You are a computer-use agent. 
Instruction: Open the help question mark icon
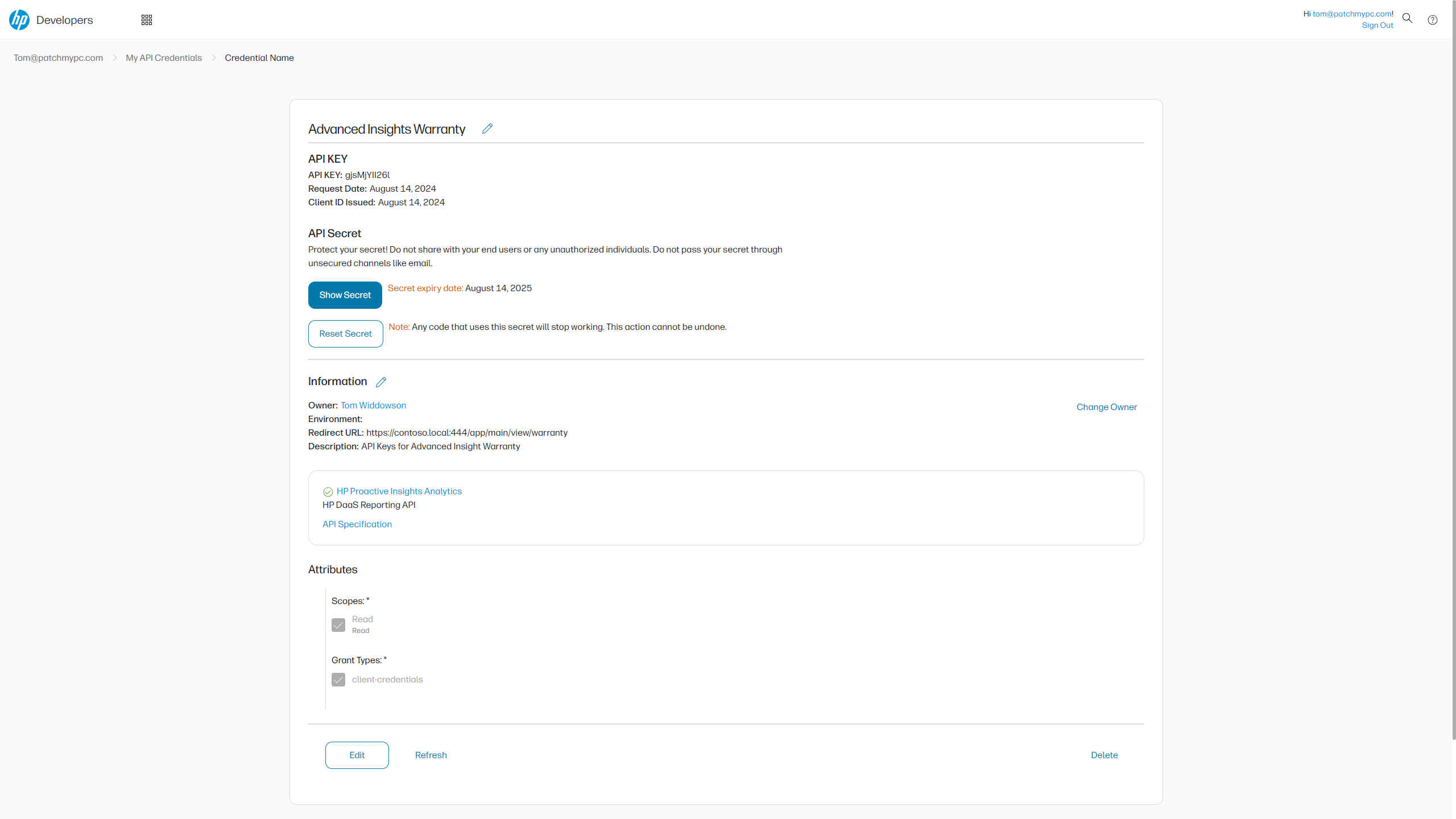click(1433, 20)
